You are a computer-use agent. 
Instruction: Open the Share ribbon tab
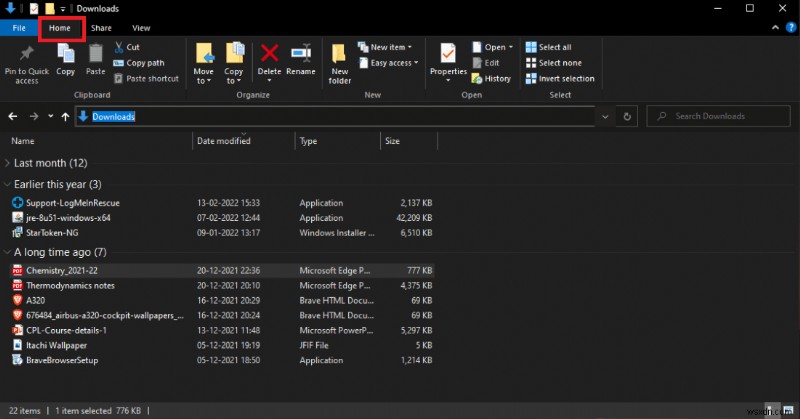[101, 28]
